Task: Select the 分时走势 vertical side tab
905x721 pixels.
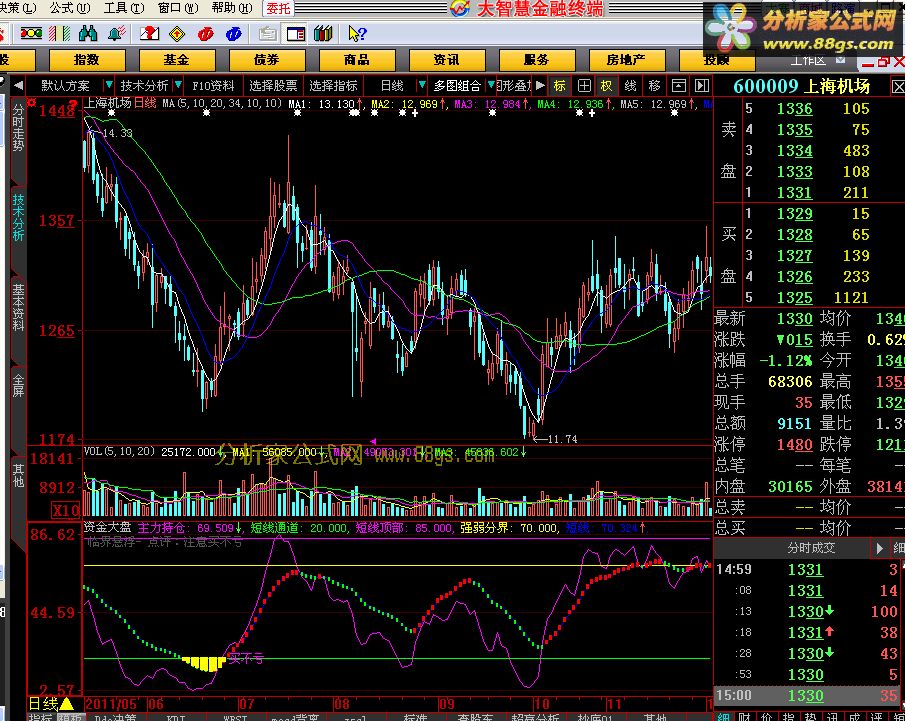Action: point(18,129)
